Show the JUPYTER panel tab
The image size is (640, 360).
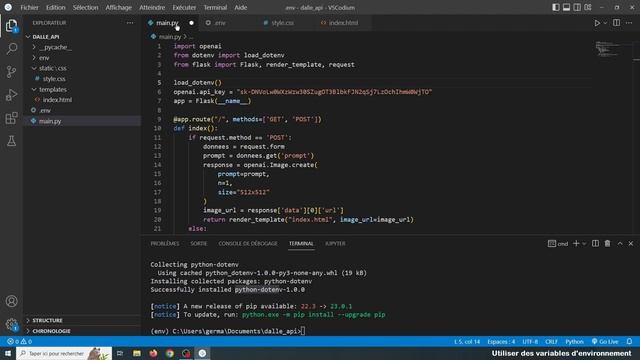click(335, 244)
